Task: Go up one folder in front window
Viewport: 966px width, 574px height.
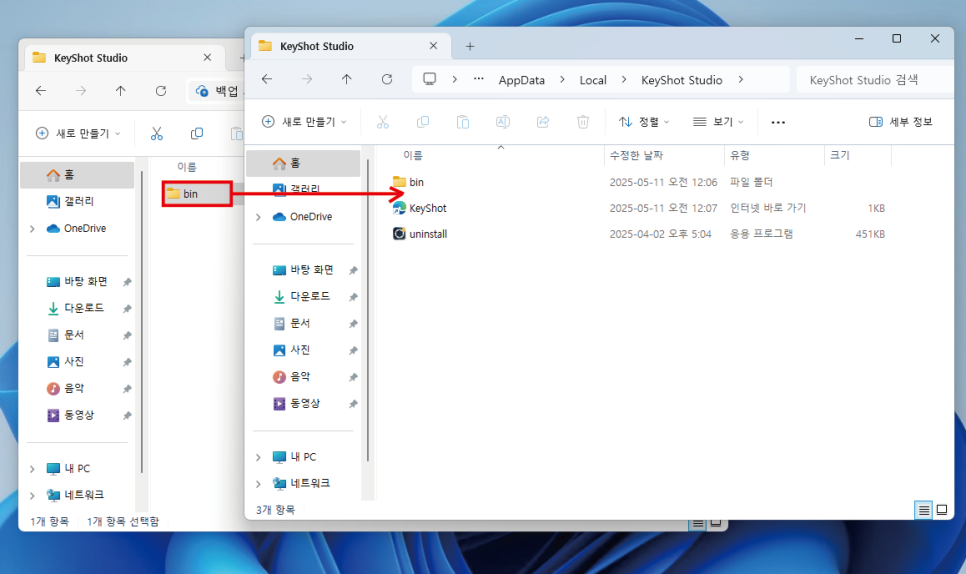Action: 347,79
